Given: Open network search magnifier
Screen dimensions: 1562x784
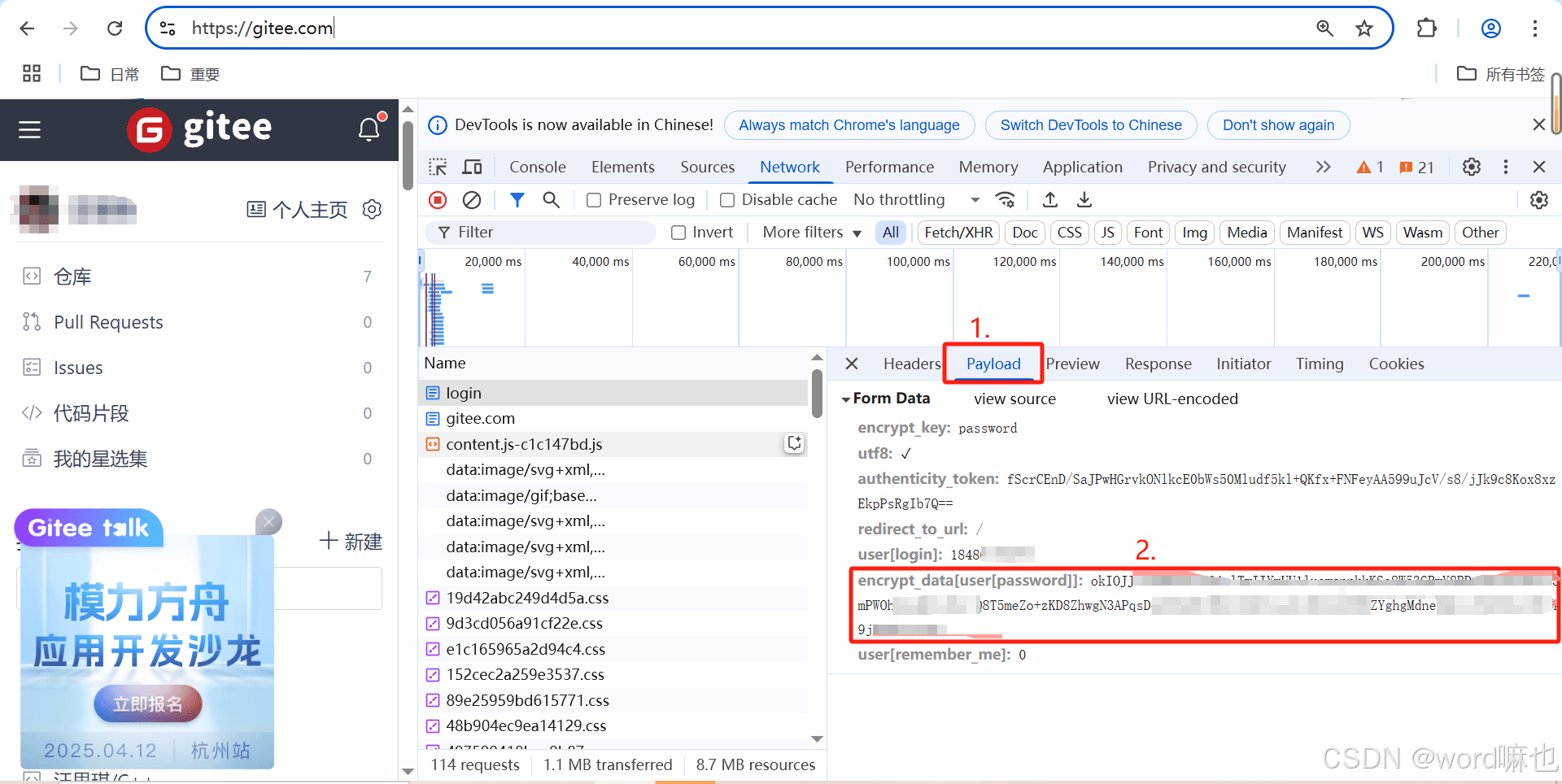Looking at the screenshot, I should [552, 199].
